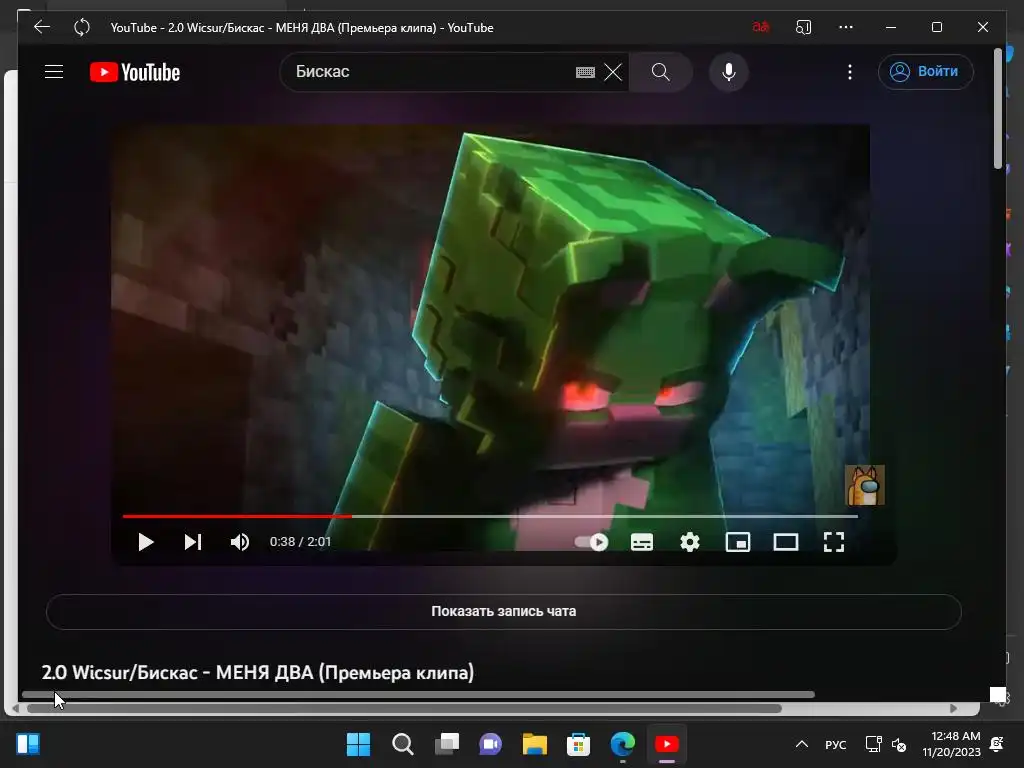1024x768 pixels.
Task: Click the channel watermark cat thumbnail
Action: 865,485
